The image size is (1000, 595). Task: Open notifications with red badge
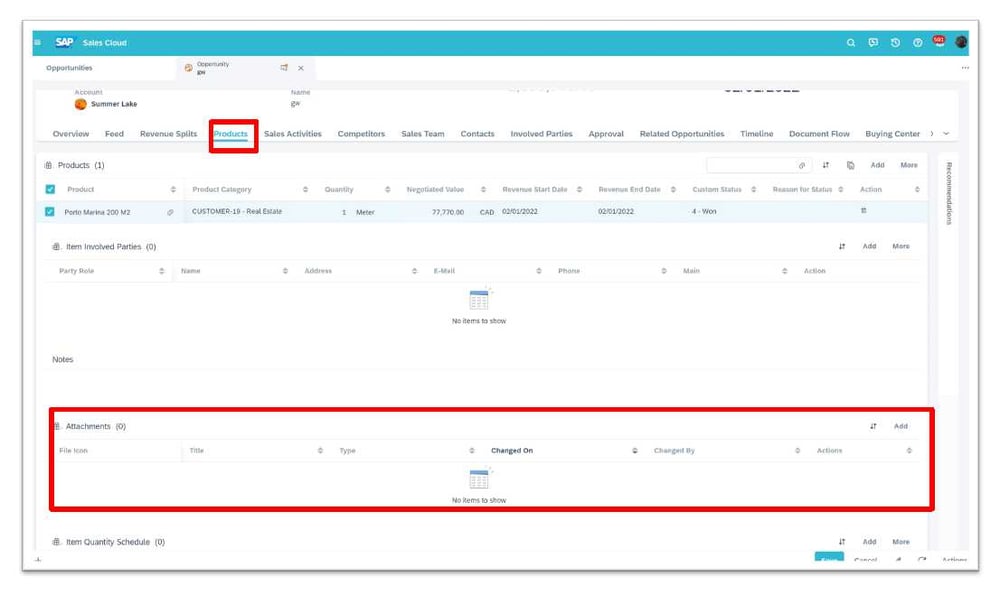point(939,41)
